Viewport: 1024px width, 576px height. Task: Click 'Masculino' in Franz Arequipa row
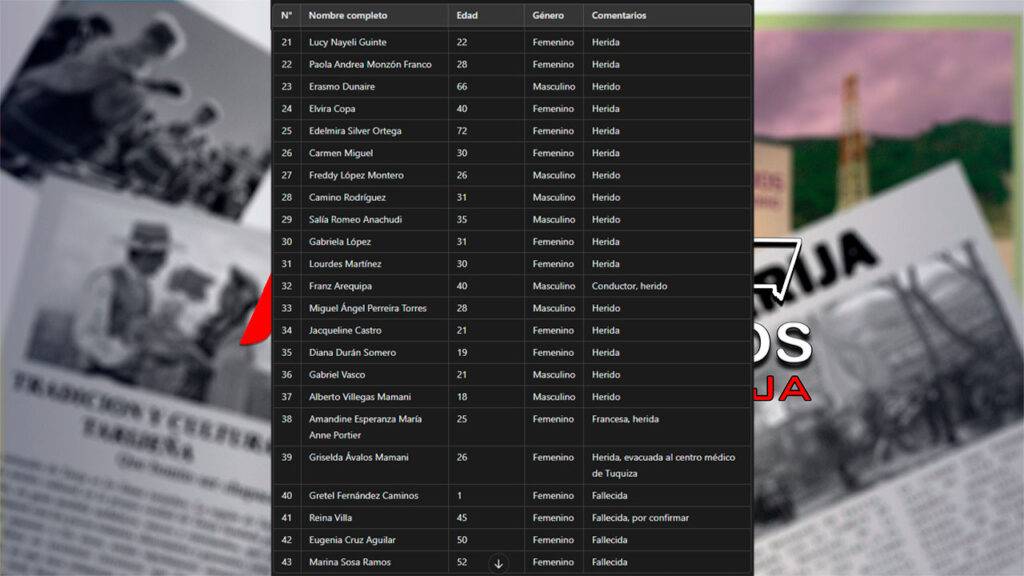(x=554, y=287)
